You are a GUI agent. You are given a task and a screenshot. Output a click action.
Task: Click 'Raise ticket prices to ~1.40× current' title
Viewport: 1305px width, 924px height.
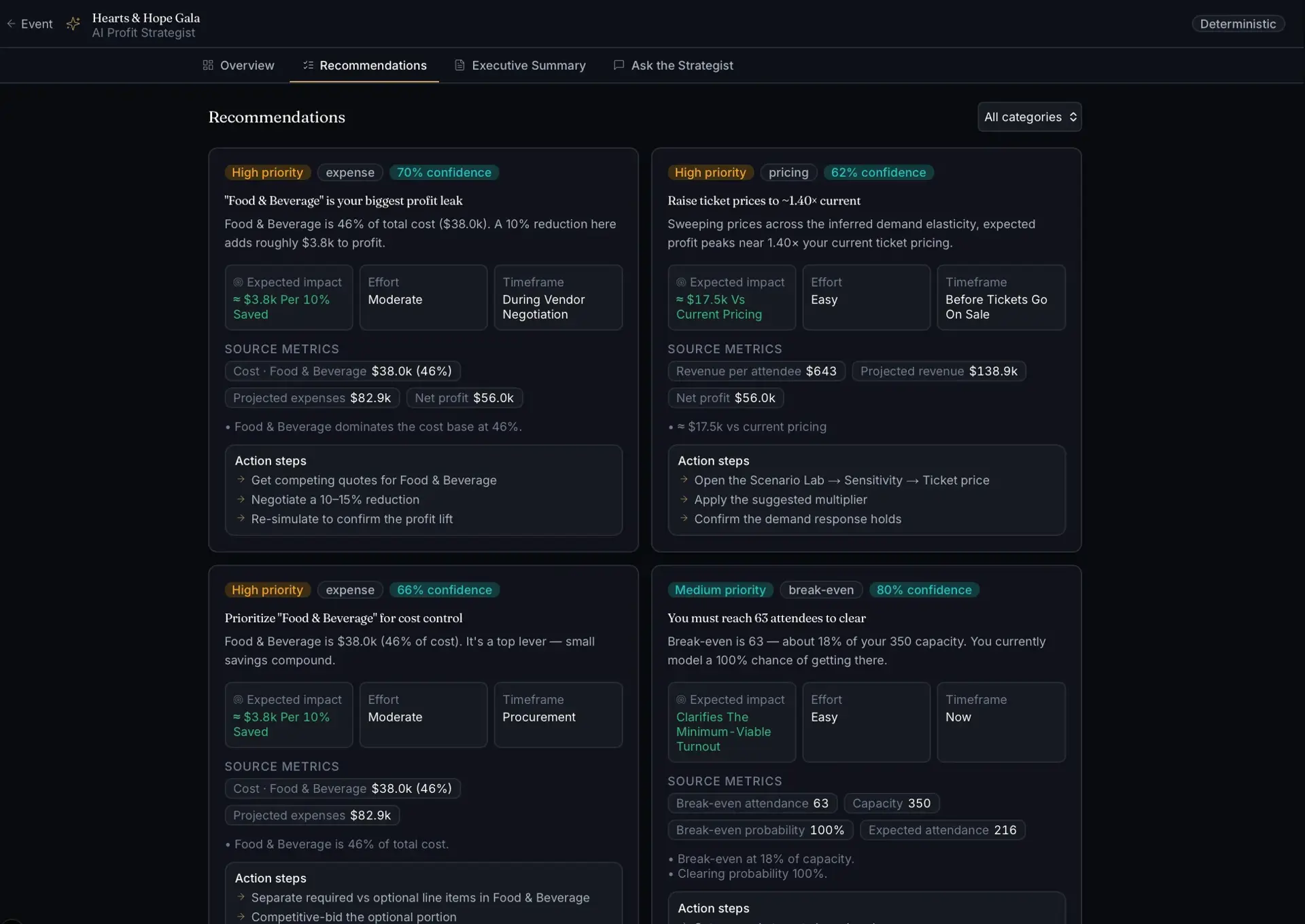(764, 200)
